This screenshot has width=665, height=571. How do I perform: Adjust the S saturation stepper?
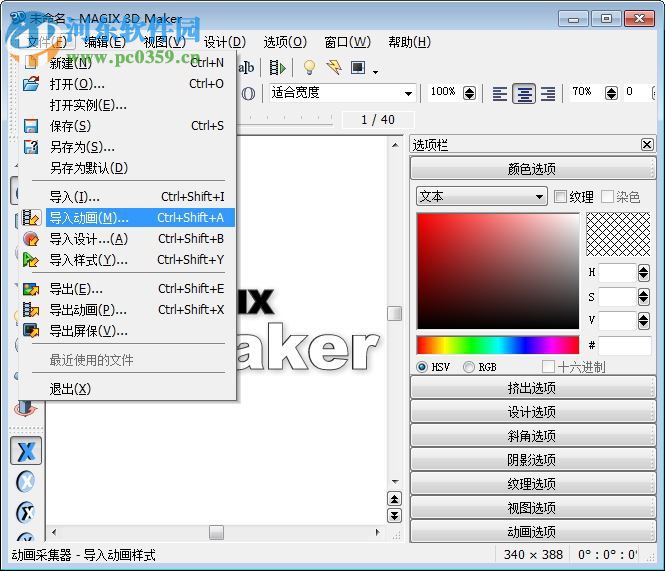click(x=643, y=297)
